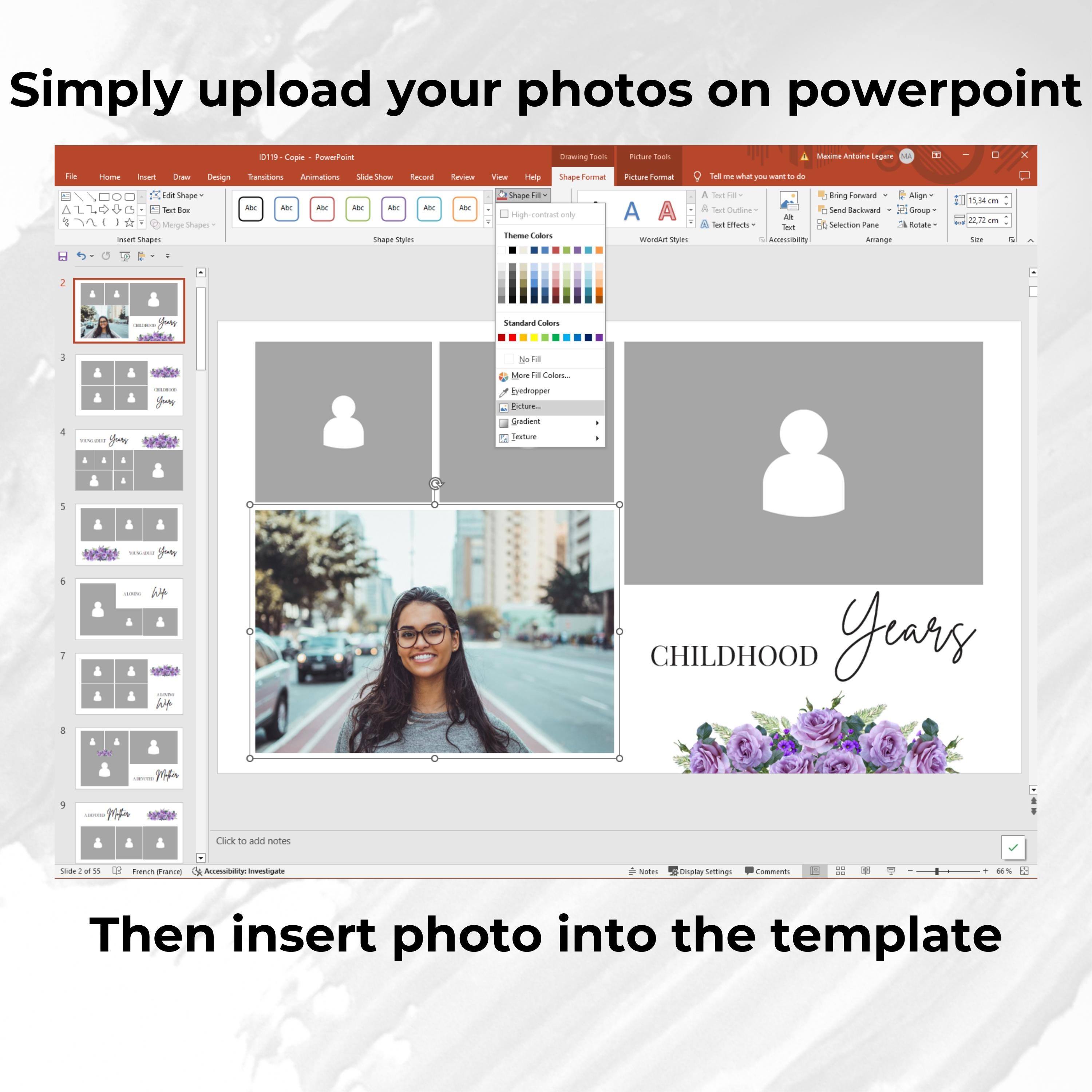Open the Gradient fill submenu
This screenshot has height=1092, width=1092.
click(526, 421)
